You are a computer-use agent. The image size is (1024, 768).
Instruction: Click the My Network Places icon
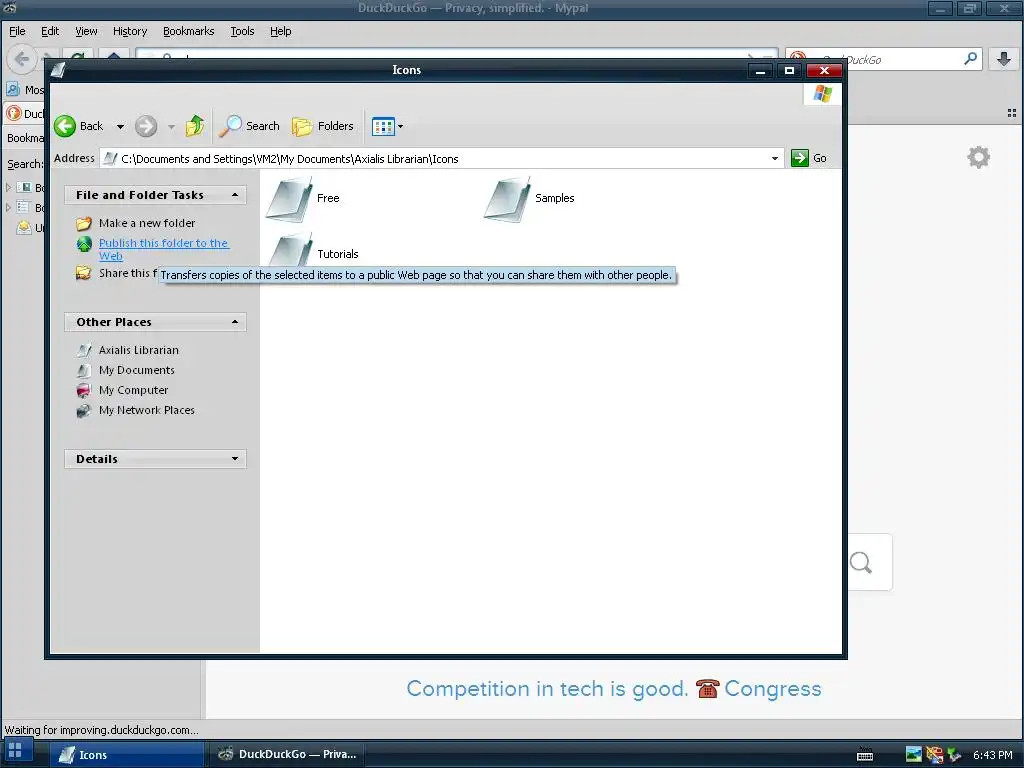pos(84,411)
